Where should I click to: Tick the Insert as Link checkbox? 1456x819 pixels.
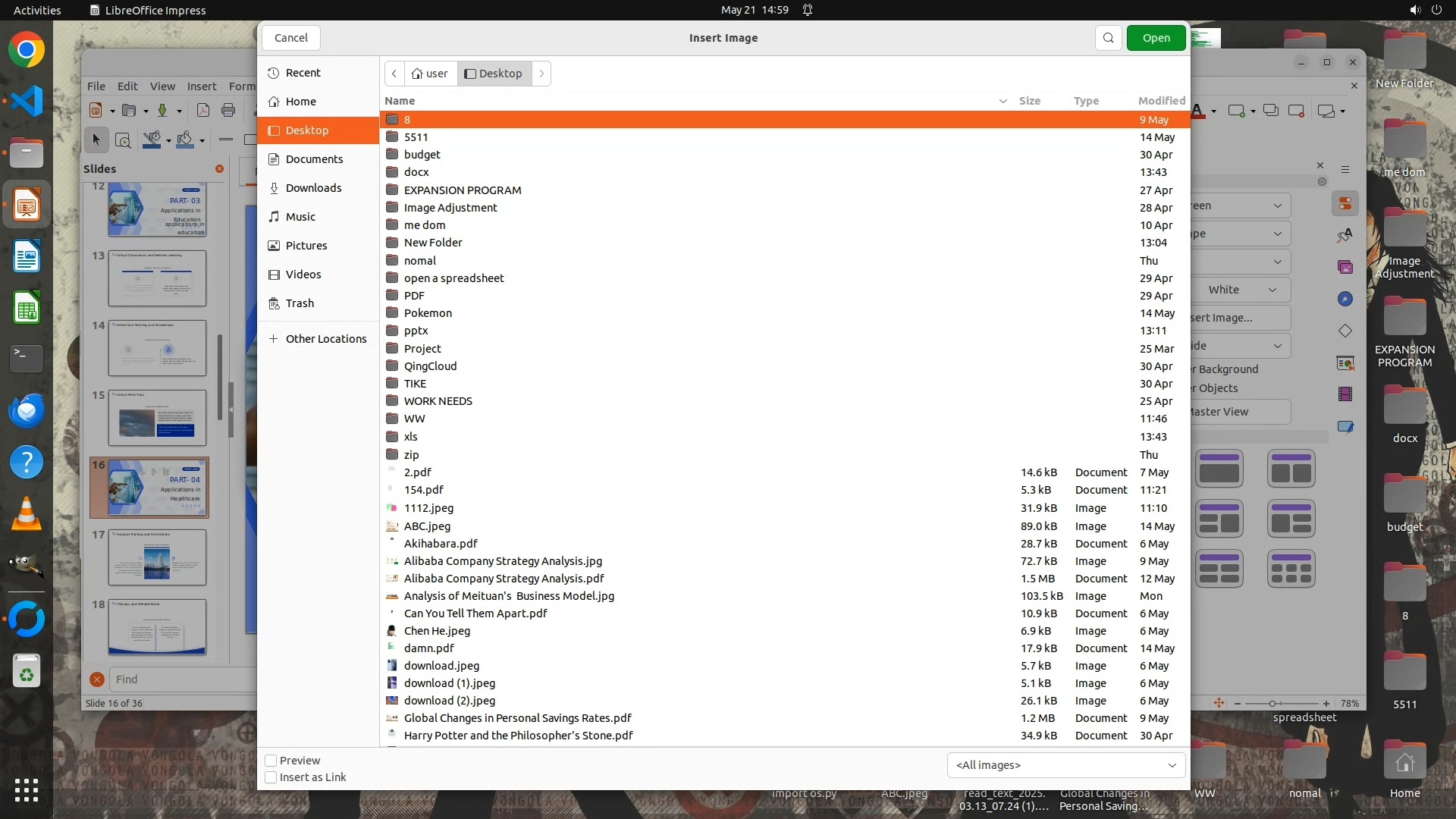(271, 777)
